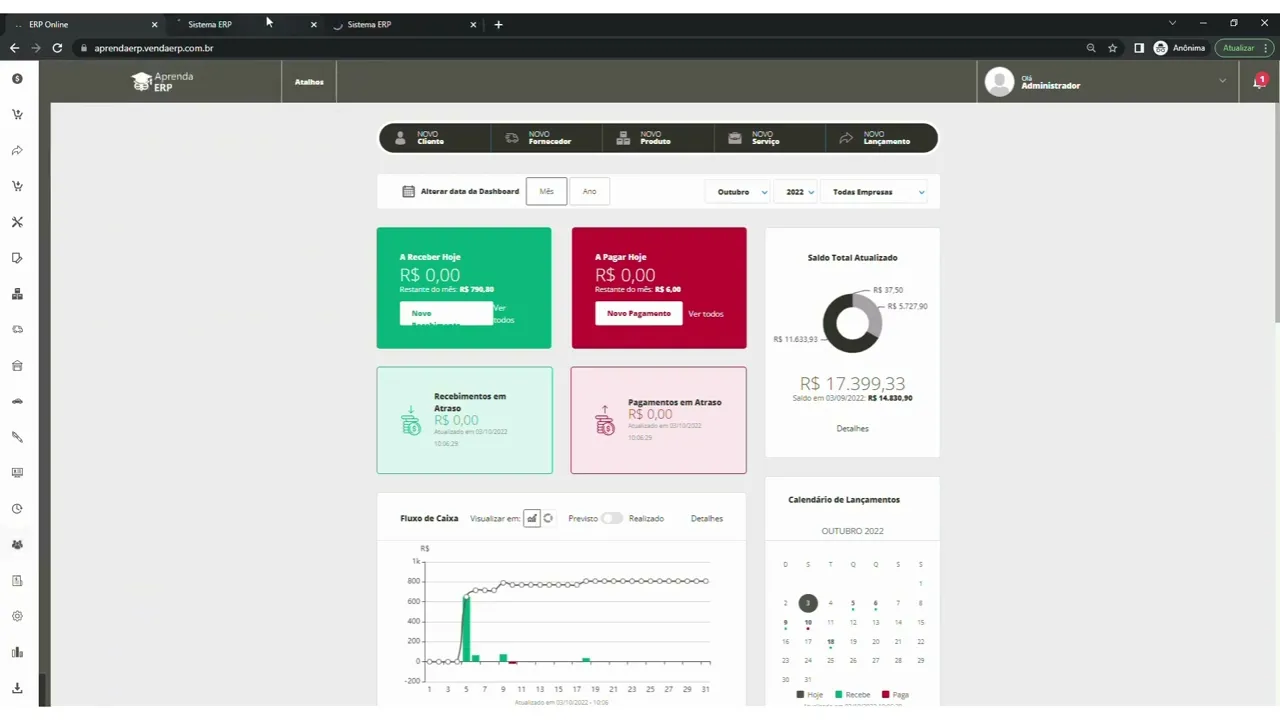The height and width of the screenshot is (720, 1280).
Task: Open the monitor screen icon in sidebar
Action: (x=17, y=473)
